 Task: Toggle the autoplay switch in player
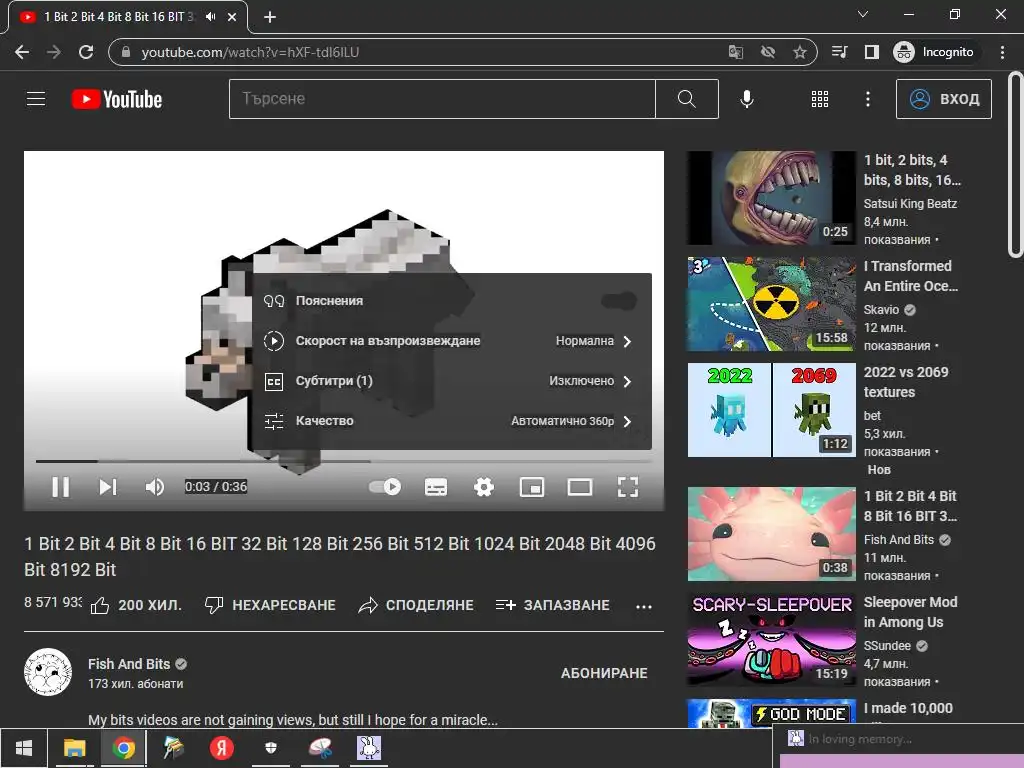tap(385, 487)
